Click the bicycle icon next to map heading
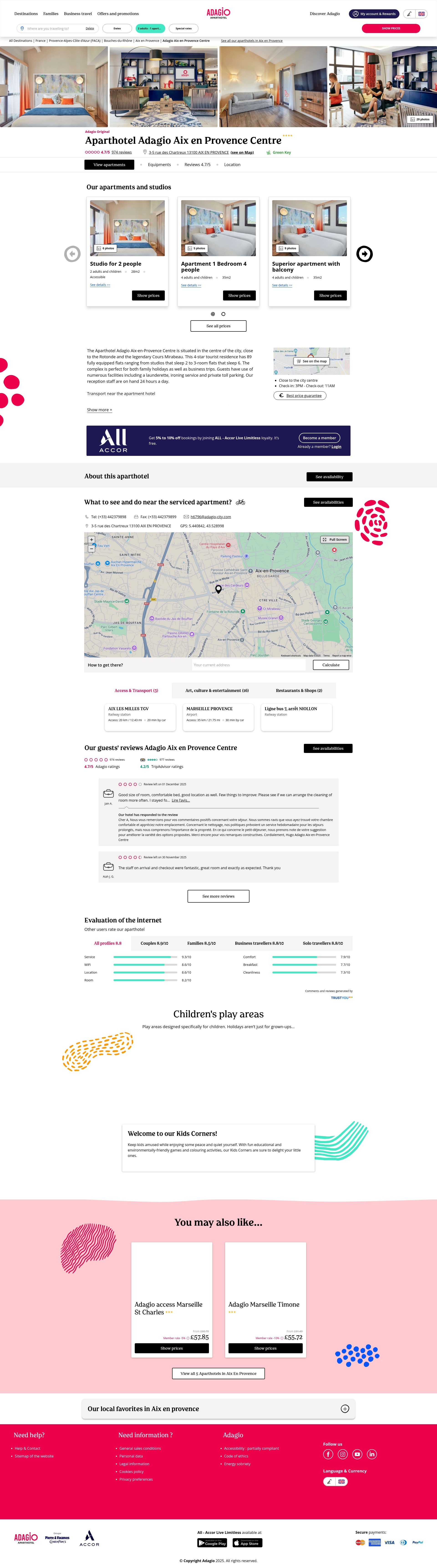The width and height of the screenshot is (437, 1568). coord(240,502)
